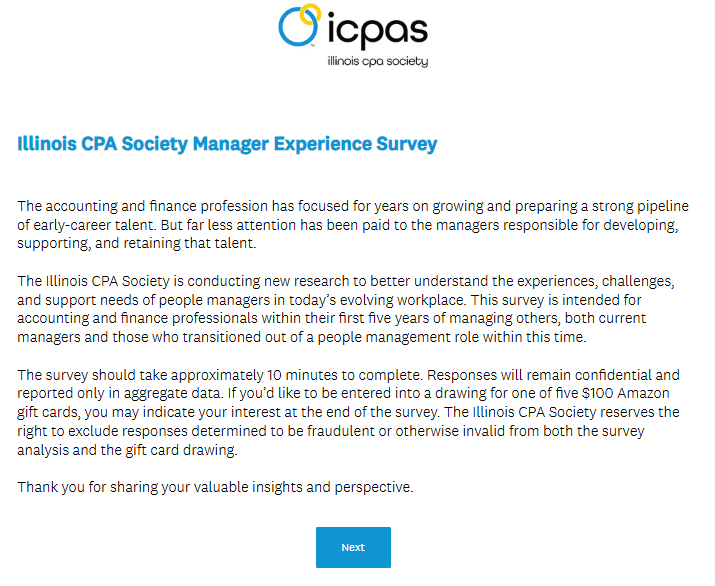Click the word "Survey" in the heading
This screenshot has height=586, width=715.
point(407,144)
